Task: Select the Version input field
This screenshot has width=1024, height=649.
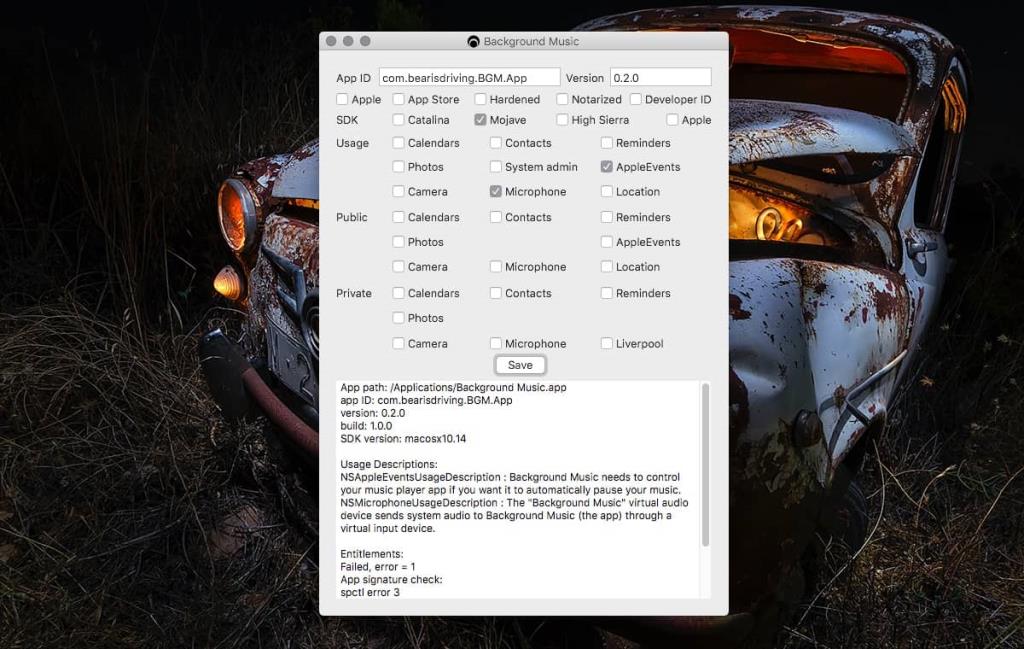Action: [x=662, y=76]
